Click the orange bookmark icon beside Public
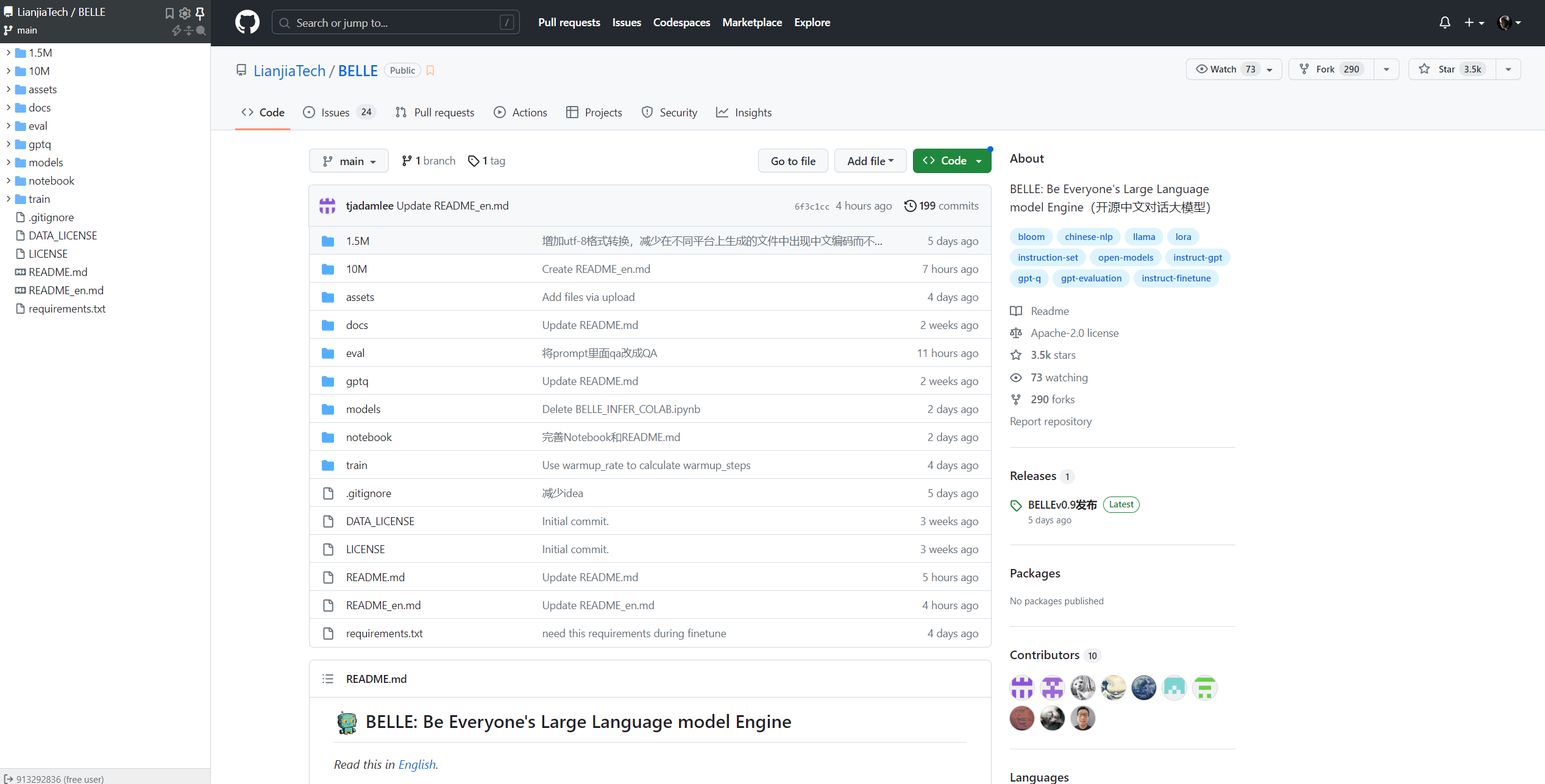The height and width of the screenshot is (784, 1545). tap(430, 70)
